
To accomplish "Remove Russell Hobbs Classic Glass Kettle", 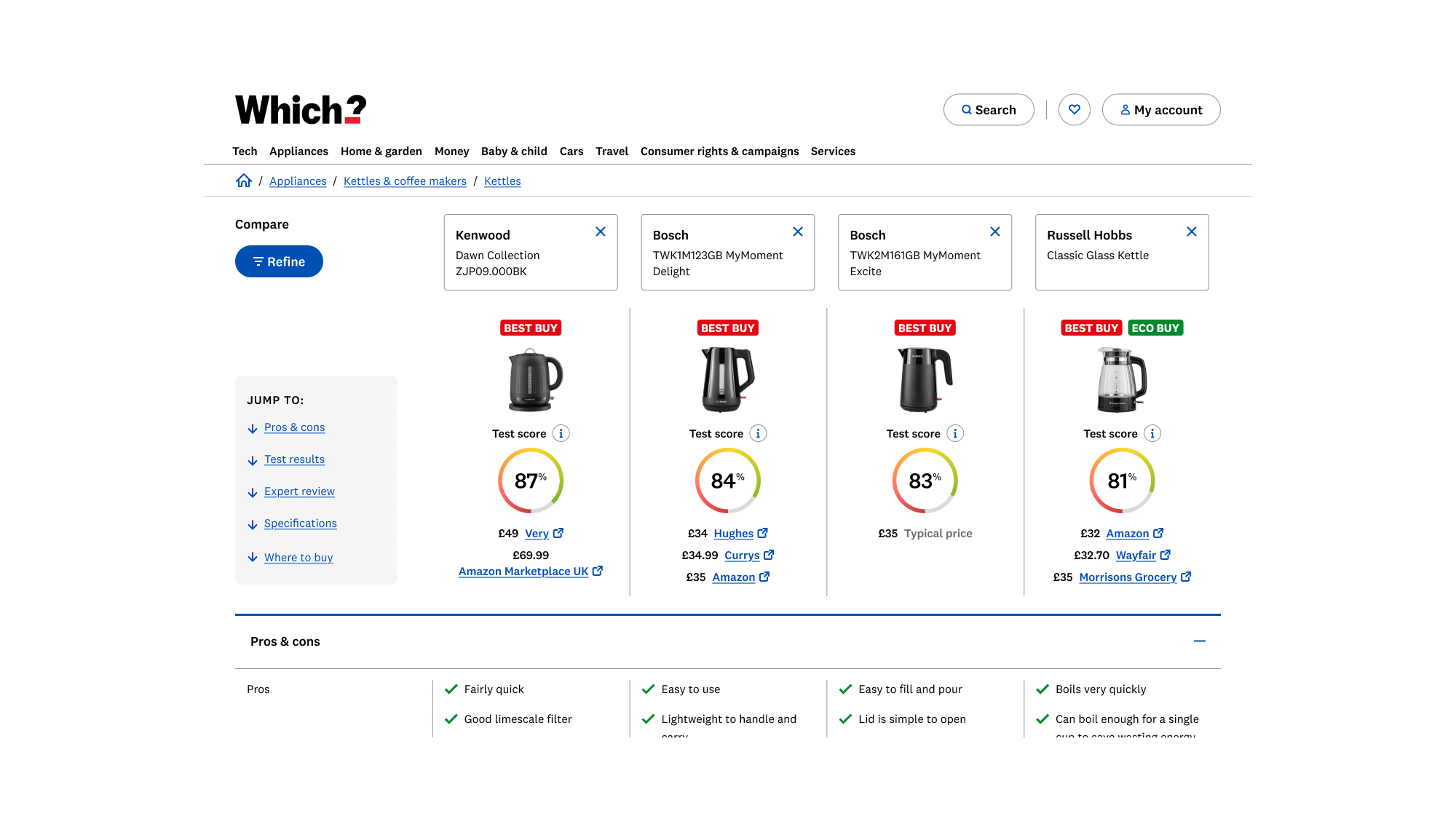I will click(x=1192, y=232).
